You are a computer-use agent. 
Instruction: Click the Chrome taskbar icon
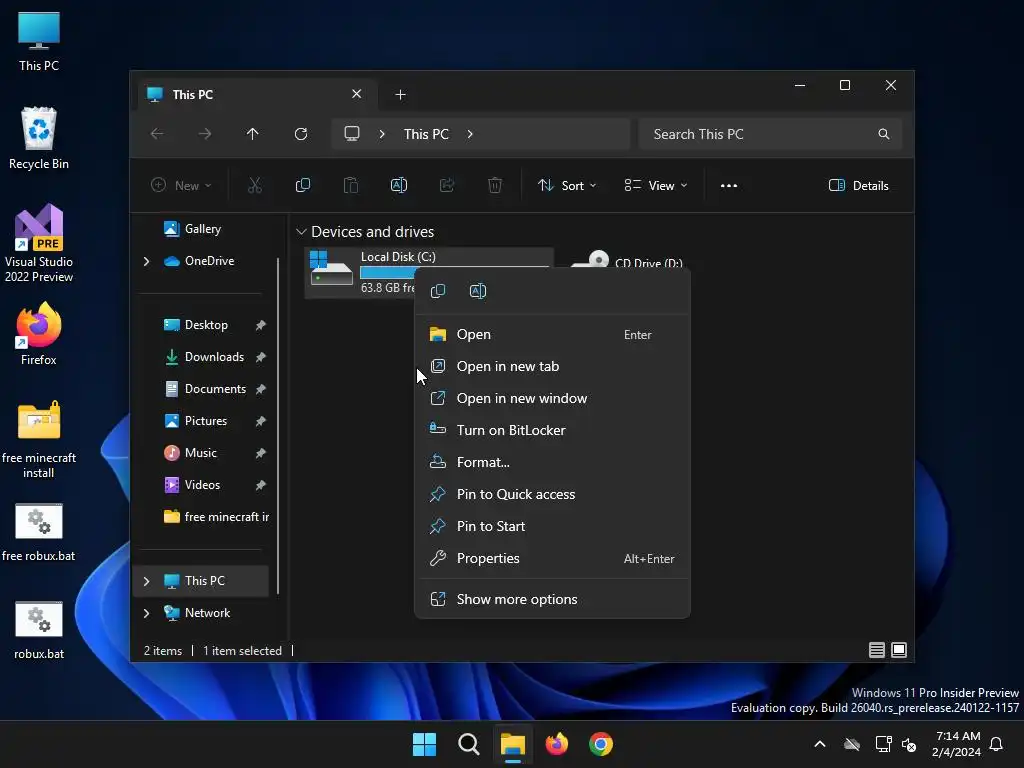(x=601, y=744)
